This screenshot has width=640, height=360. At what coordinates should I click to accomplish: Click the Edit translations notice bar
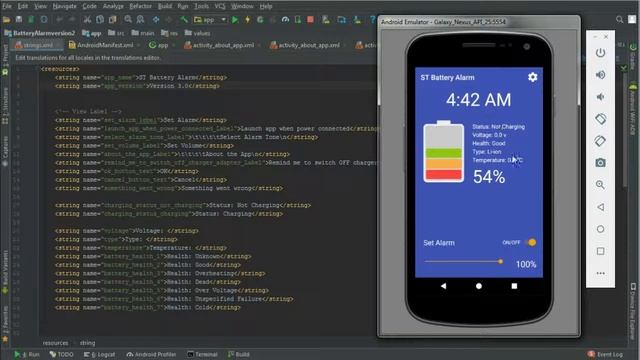88,58
